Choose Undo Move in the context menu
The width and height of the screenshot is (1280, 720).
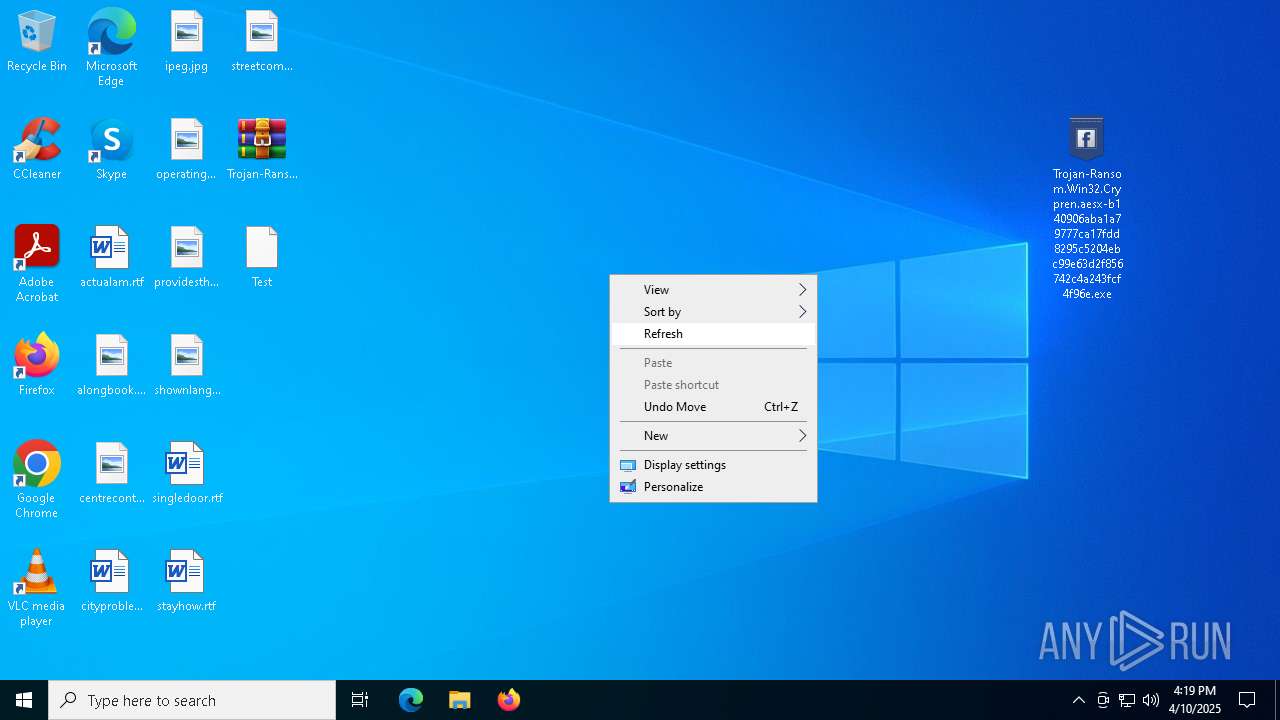click(713, 407)
